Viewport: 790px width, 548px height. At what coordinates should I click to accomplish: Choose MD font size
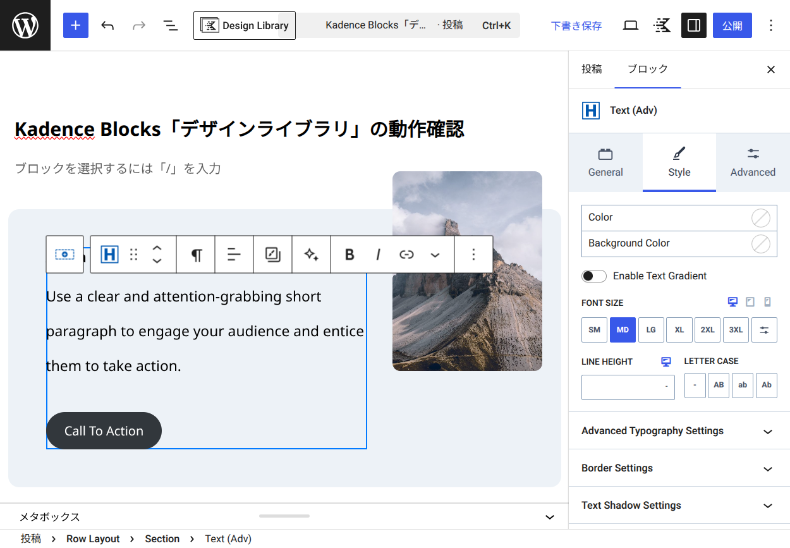pyautogui.click(x=623, y=330)
